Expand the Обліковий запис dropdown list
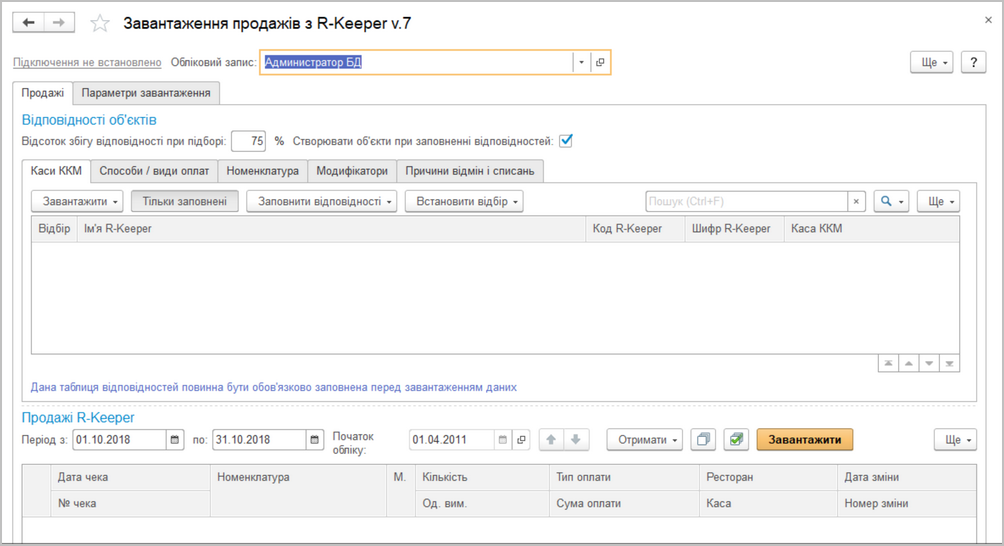 click(x=580, y=62)
